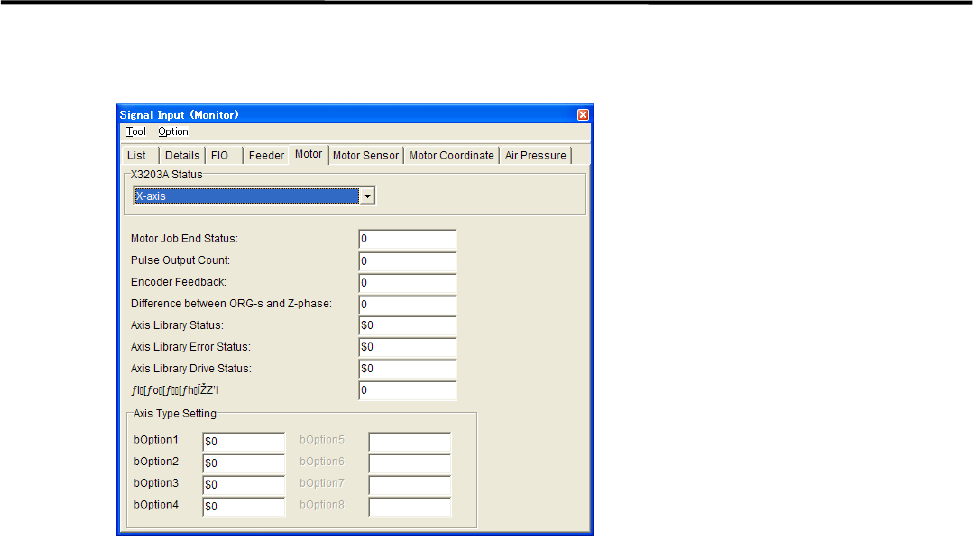Open the Option menu
This screenshot has width=973, height=536.
coord(173,132)
